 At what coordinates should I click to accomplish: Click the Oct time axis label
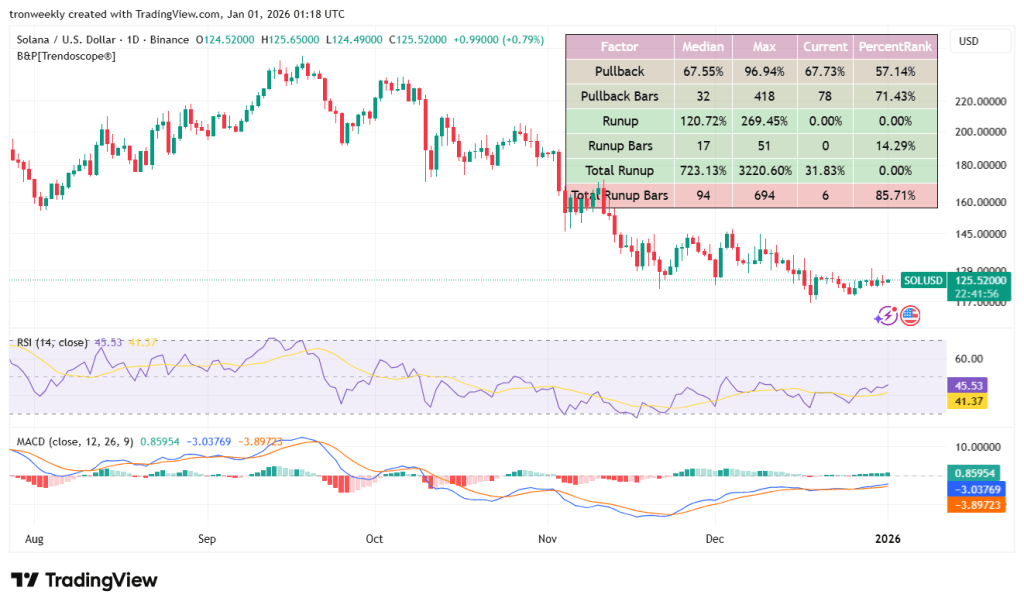pyautogui.click(x=374, y=539)
